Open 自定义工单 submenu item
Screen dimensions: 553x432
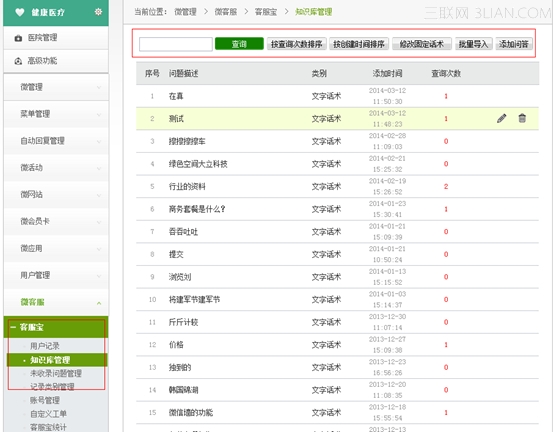coord(48,414)
